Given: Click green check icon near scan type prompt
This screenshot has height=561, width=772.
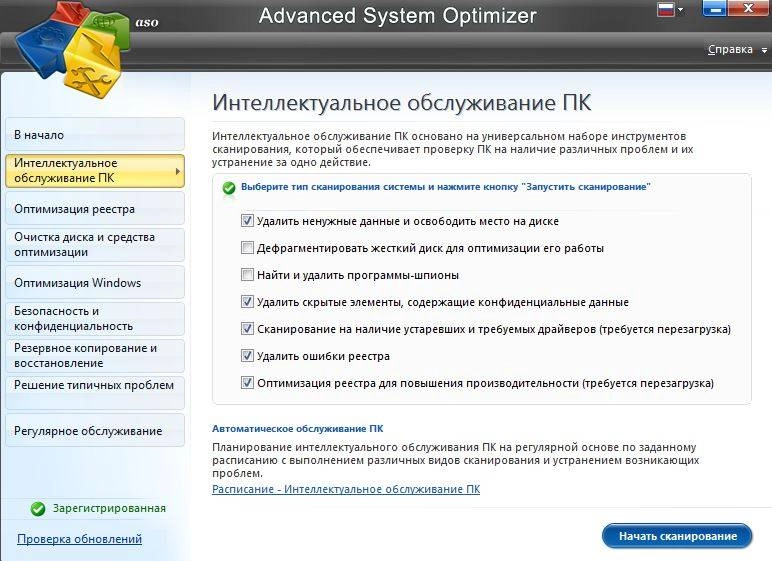Looking at the screenshot, I should coord(229,188).
